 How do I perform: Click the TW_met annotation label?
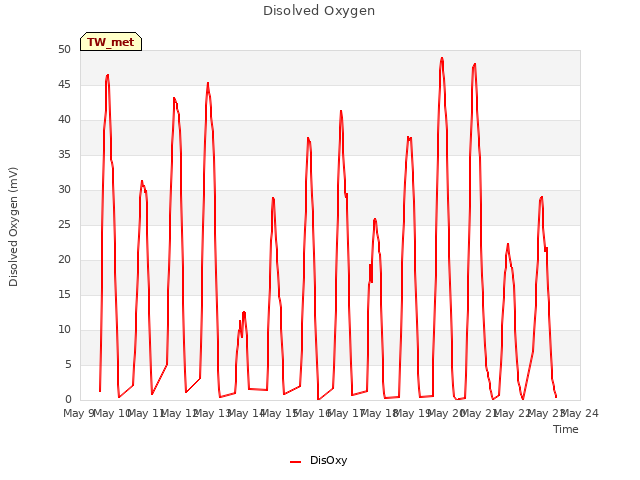111,42
